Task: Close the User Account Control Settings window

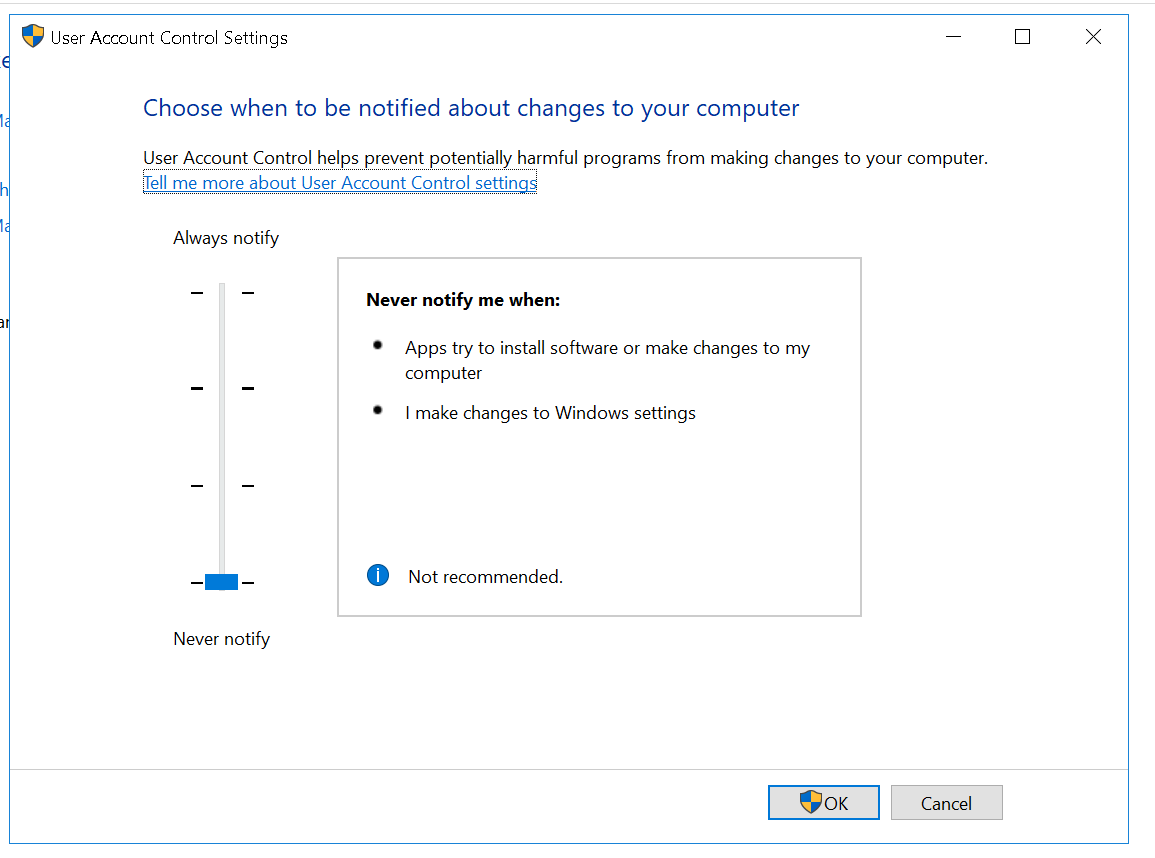Action: pyautogui.click(x=1093, y=37)
